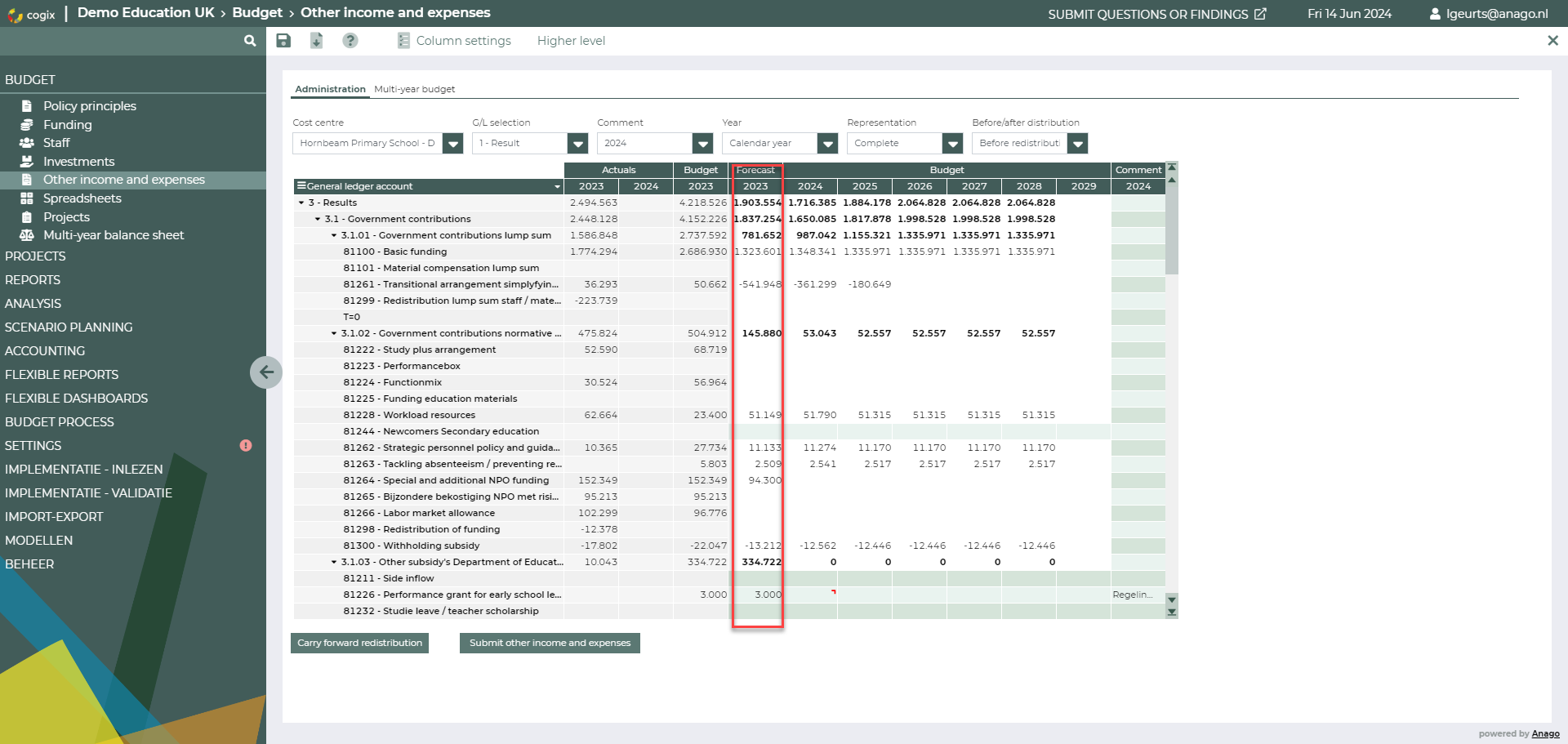Open the REPORTS menu section
This screenshot has height=744, width=1568.
[33, 280]
